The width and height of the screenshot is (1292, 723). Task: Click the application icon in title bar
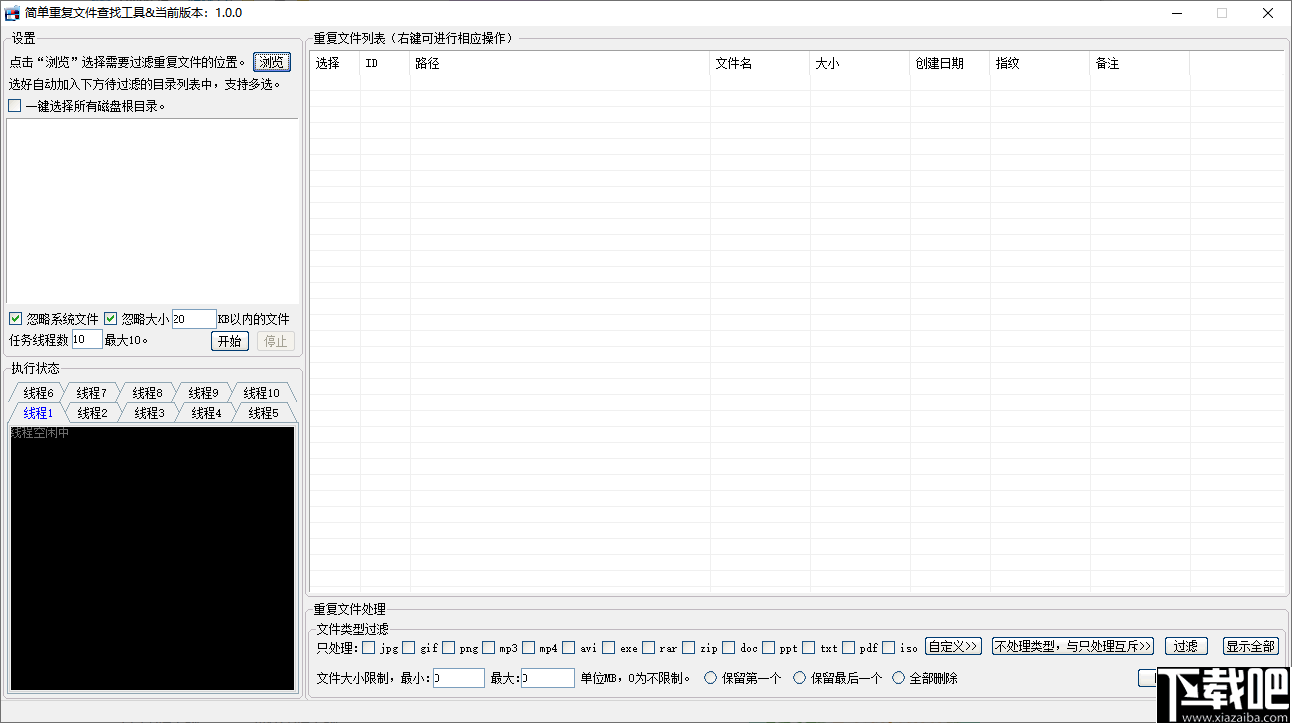(x=13, y=12)
